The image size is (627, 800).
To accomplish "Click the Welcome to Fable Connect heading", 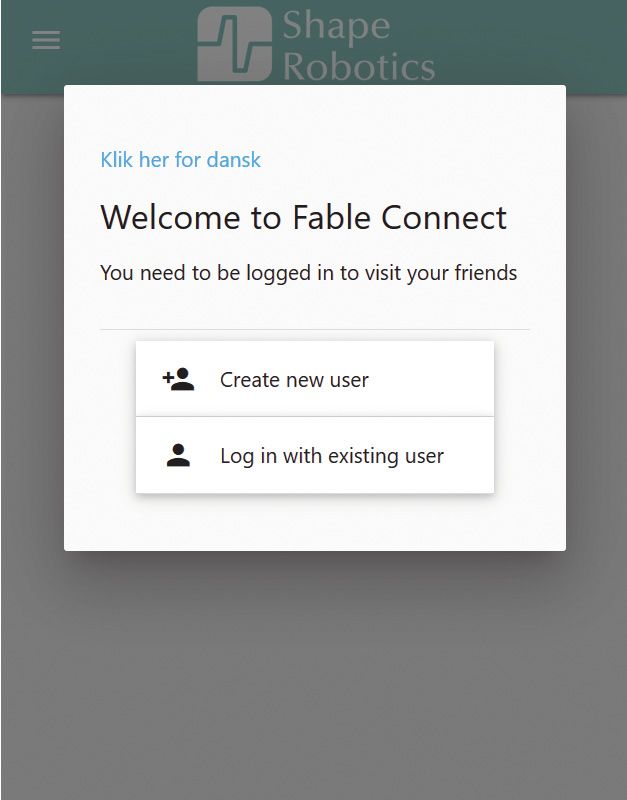I will coord(303,218).
